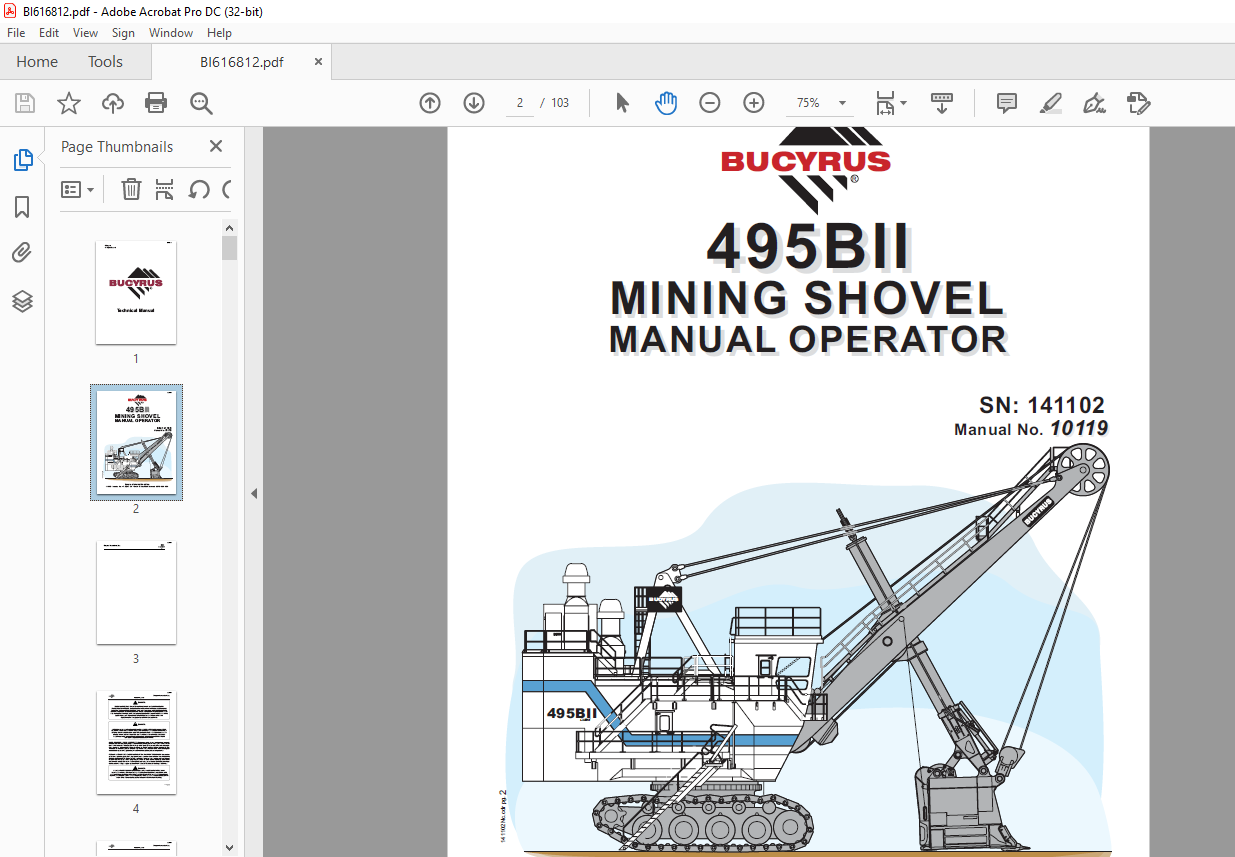Click the Redact/edit tool icon at toolbar end
The width and height of the screenshot is (1235, 857).
click(1138, 103)
